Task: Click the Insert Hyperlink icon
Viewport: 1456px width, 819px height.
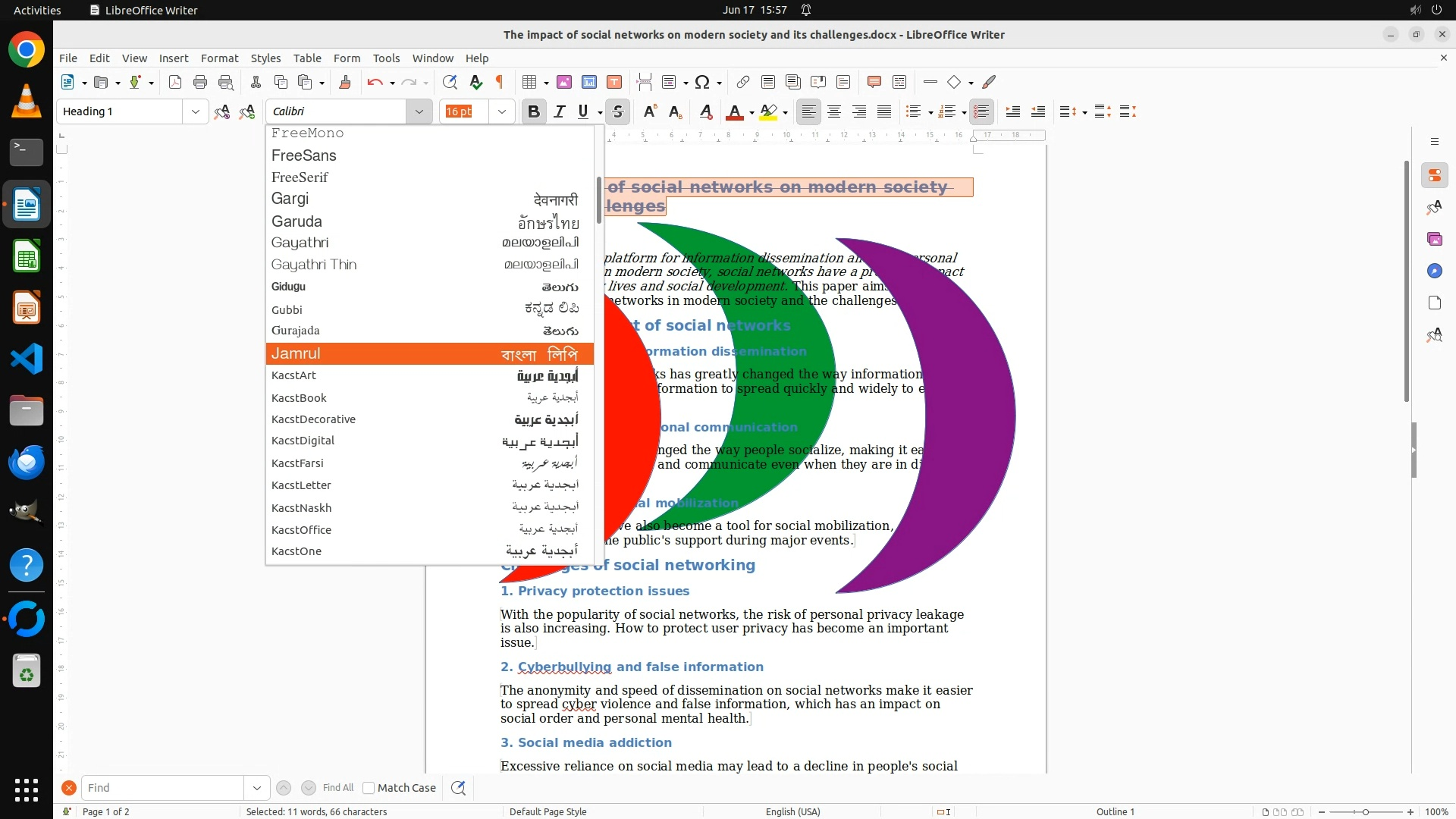Action: tap(743, 82)
